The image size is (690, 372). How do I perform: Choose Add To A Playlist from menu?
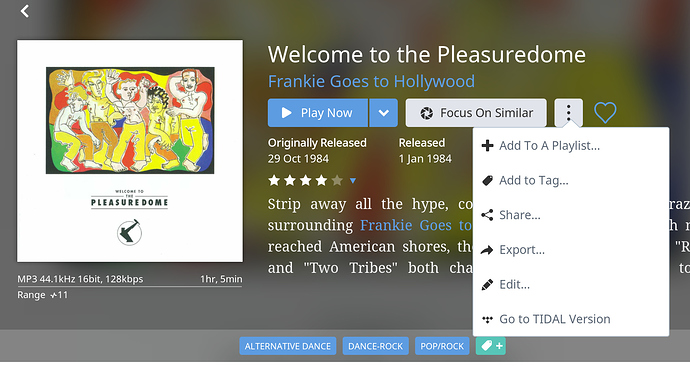[x=571, y=146]
